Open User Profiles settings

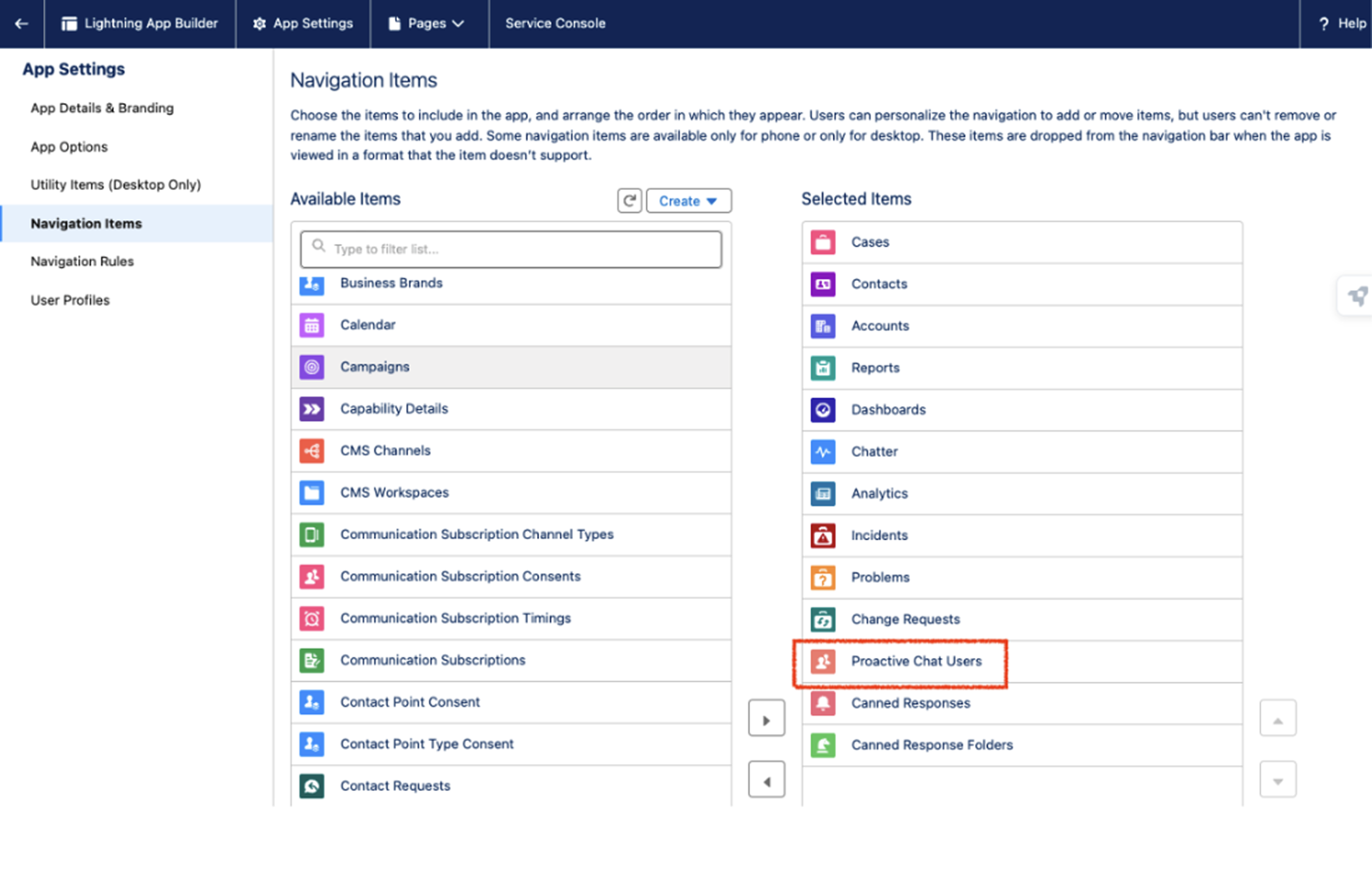coord(70,300)
